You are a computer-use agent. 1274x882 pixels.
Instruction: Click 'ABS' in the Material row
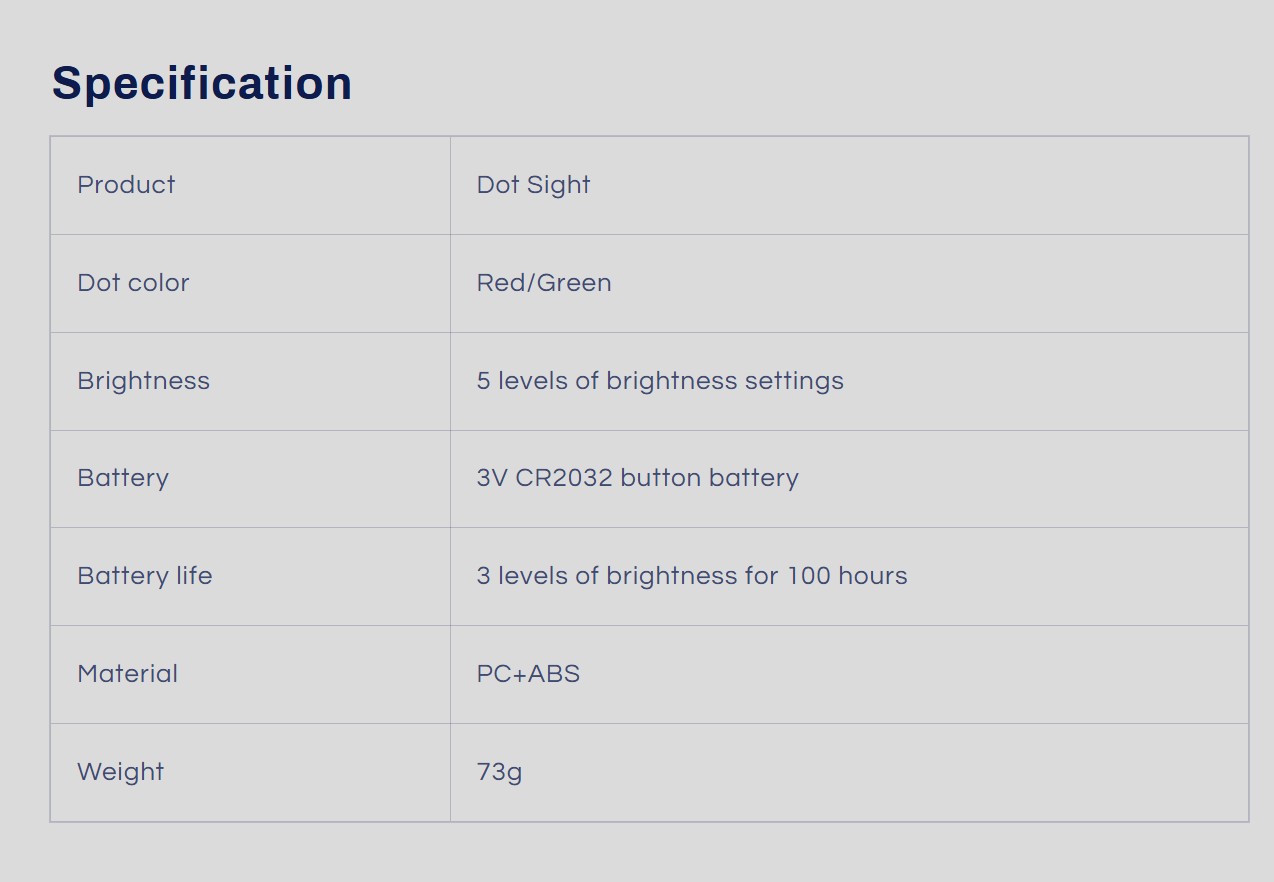pyautogui.click(x=554, y=674)
